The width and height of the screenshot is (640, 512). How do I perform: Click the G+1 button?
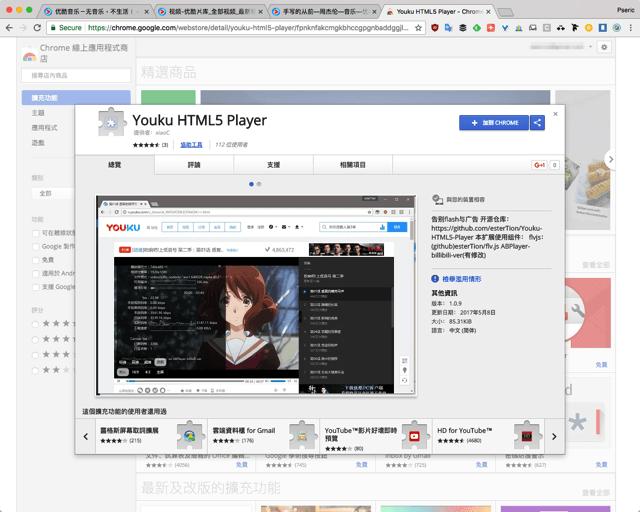[x=540, y=165]
